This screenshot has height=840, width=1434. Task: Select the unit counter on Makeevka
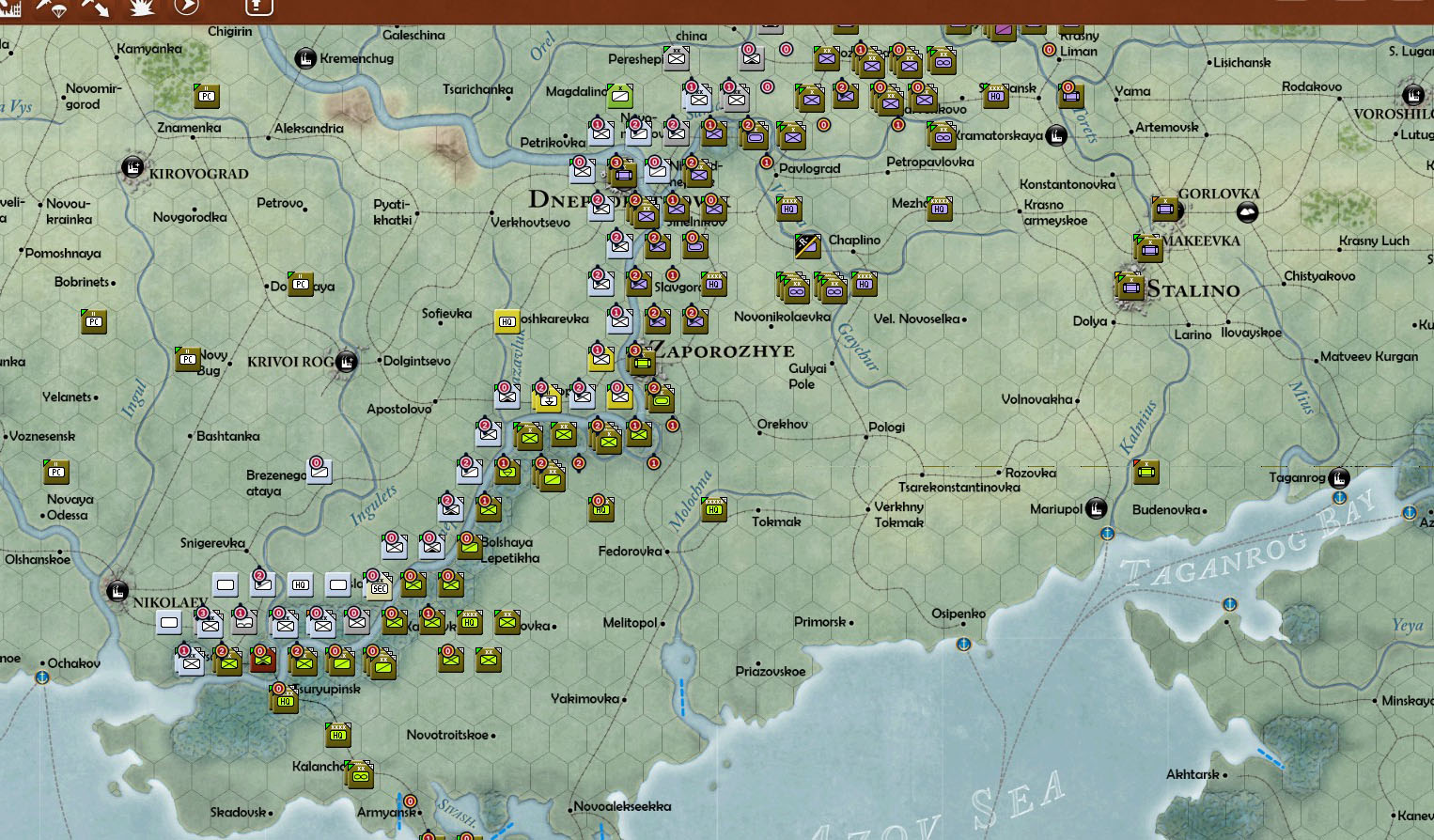click(x=1148, y=248)
